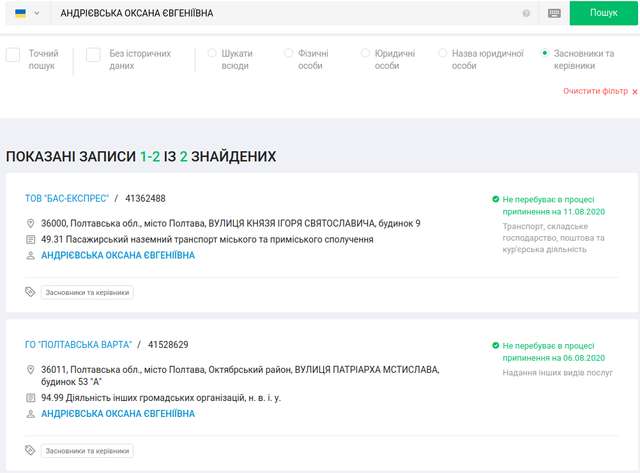Open the on-screen keyboard icon

[x=555, y=14]
